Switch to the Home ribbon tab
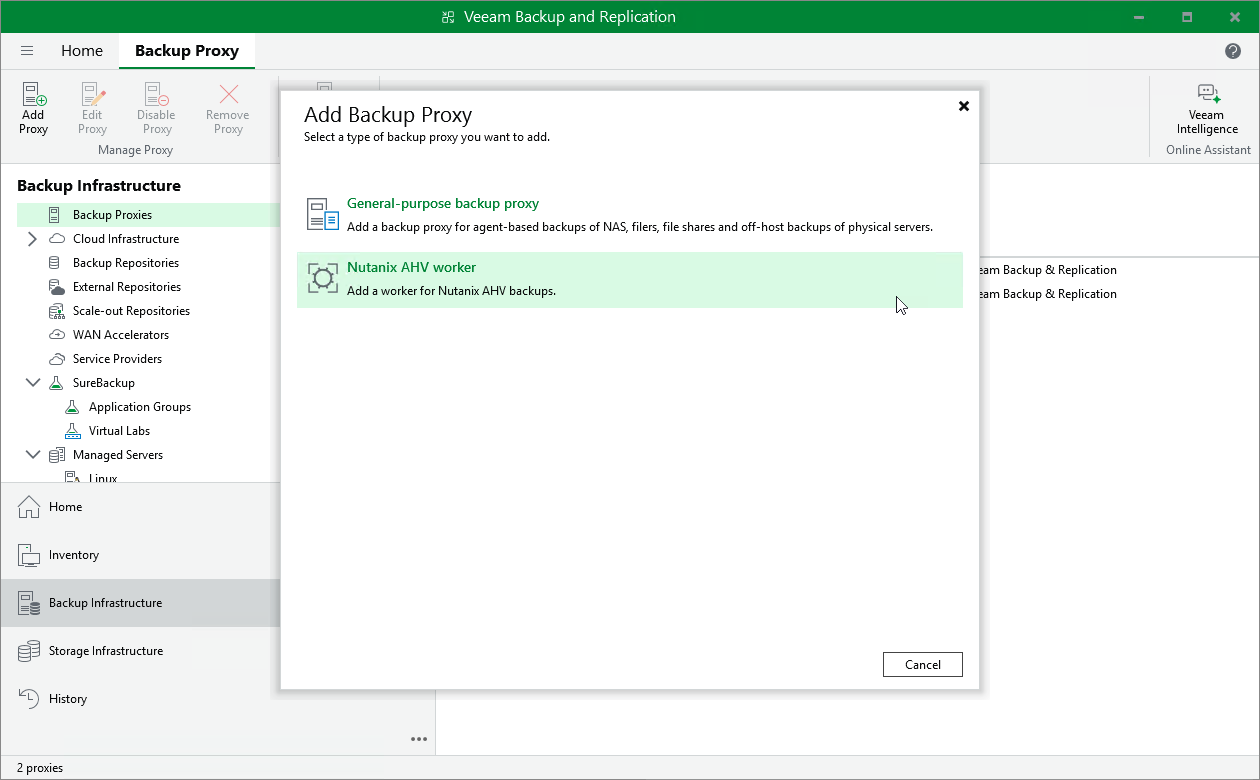The width and height of the screenshot is (1260, 780). [x=82, y=51]
